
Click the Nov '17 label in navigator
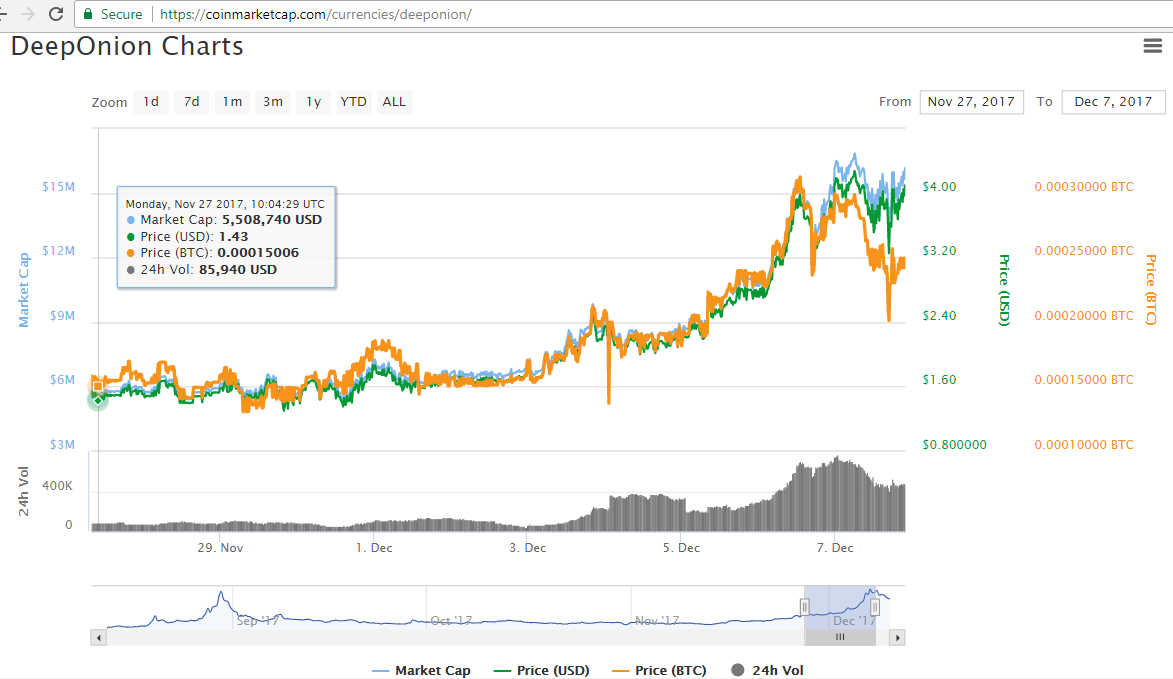657,621
